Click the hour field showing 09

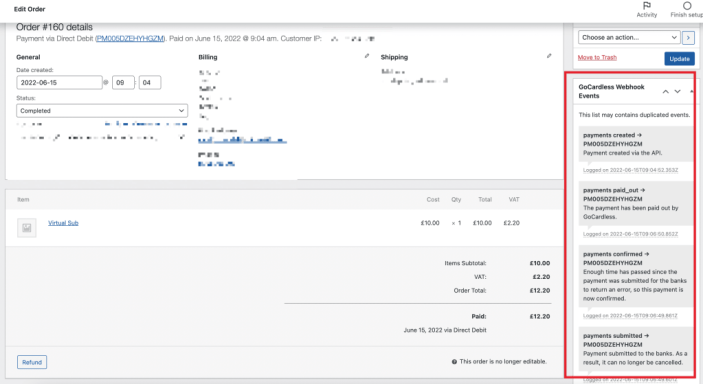(123, 83)
